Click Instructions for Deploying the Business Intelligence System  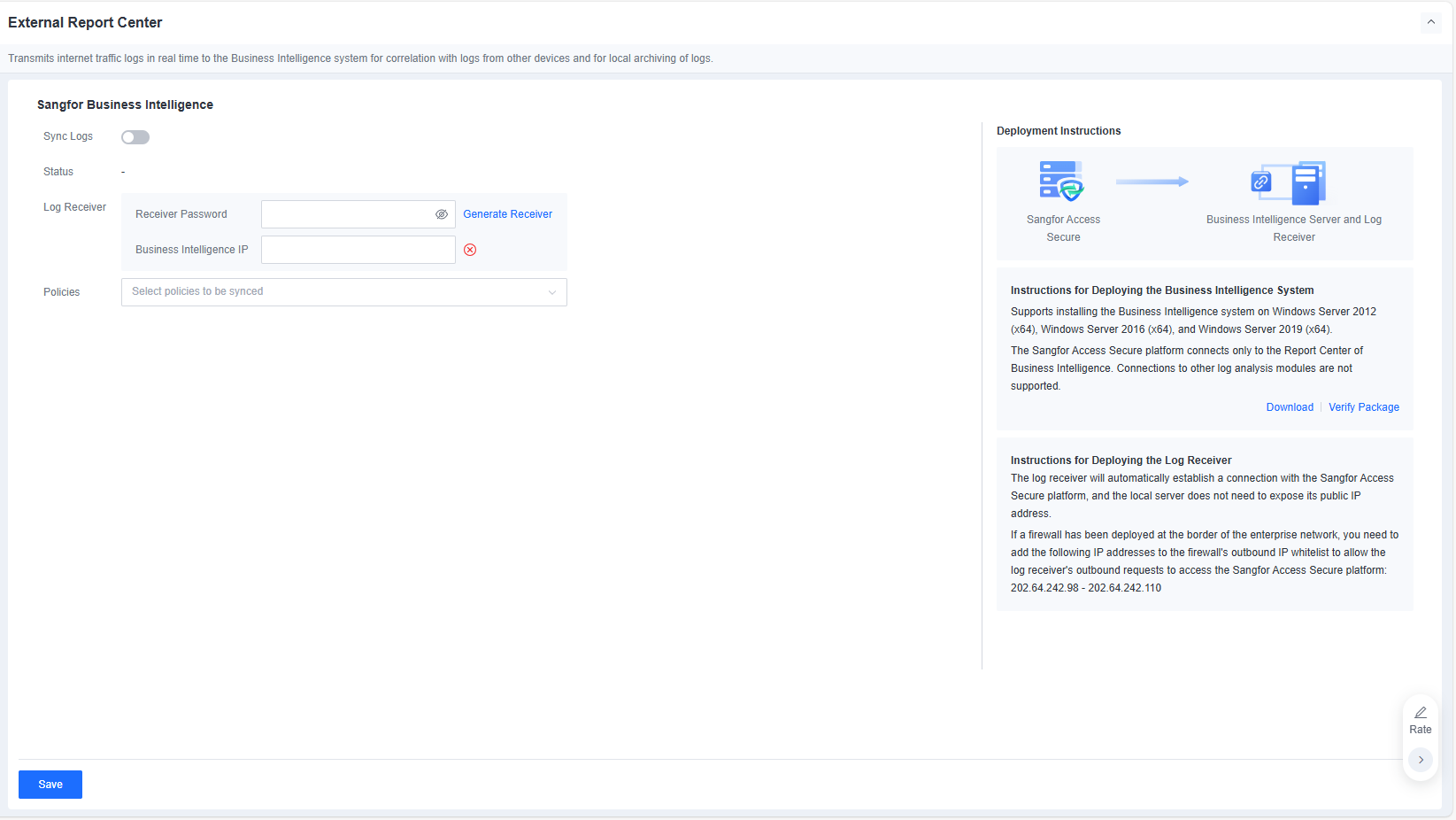click(1162, 290)
